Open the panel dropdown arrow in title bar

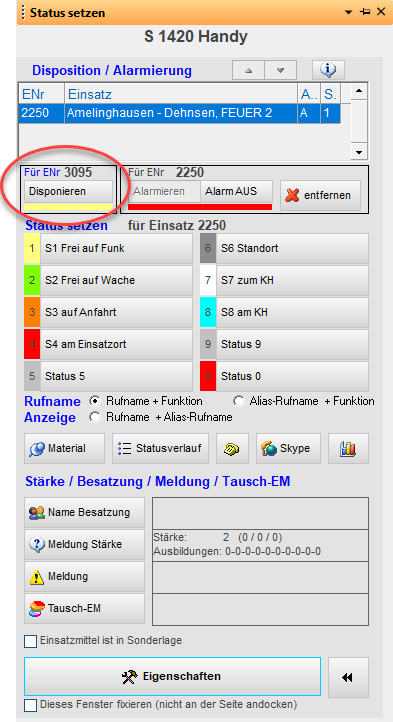(x=349, y=12)
